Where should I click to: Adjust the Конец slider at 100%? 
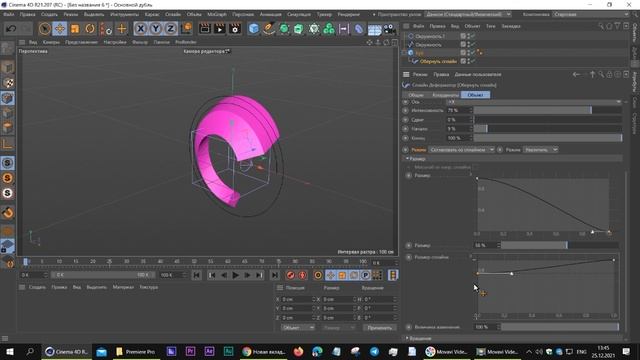(548, 138)
